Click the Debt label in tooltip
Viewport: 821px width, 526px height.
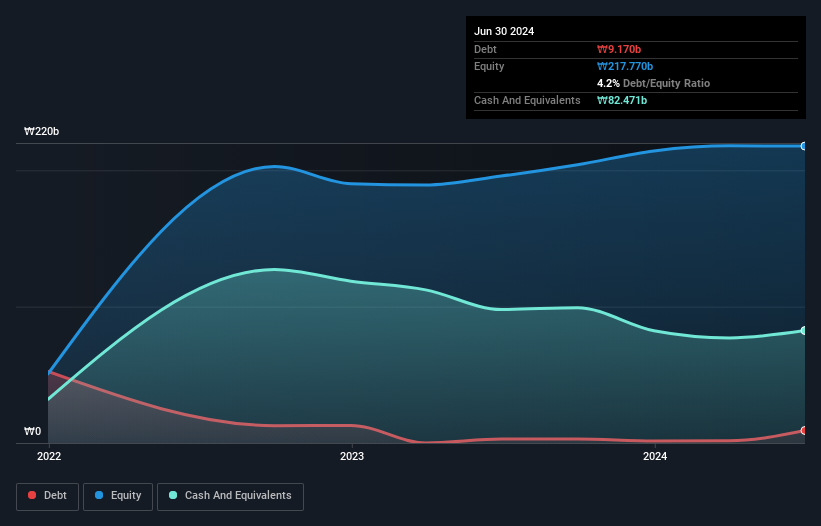(x=485, y=49)
